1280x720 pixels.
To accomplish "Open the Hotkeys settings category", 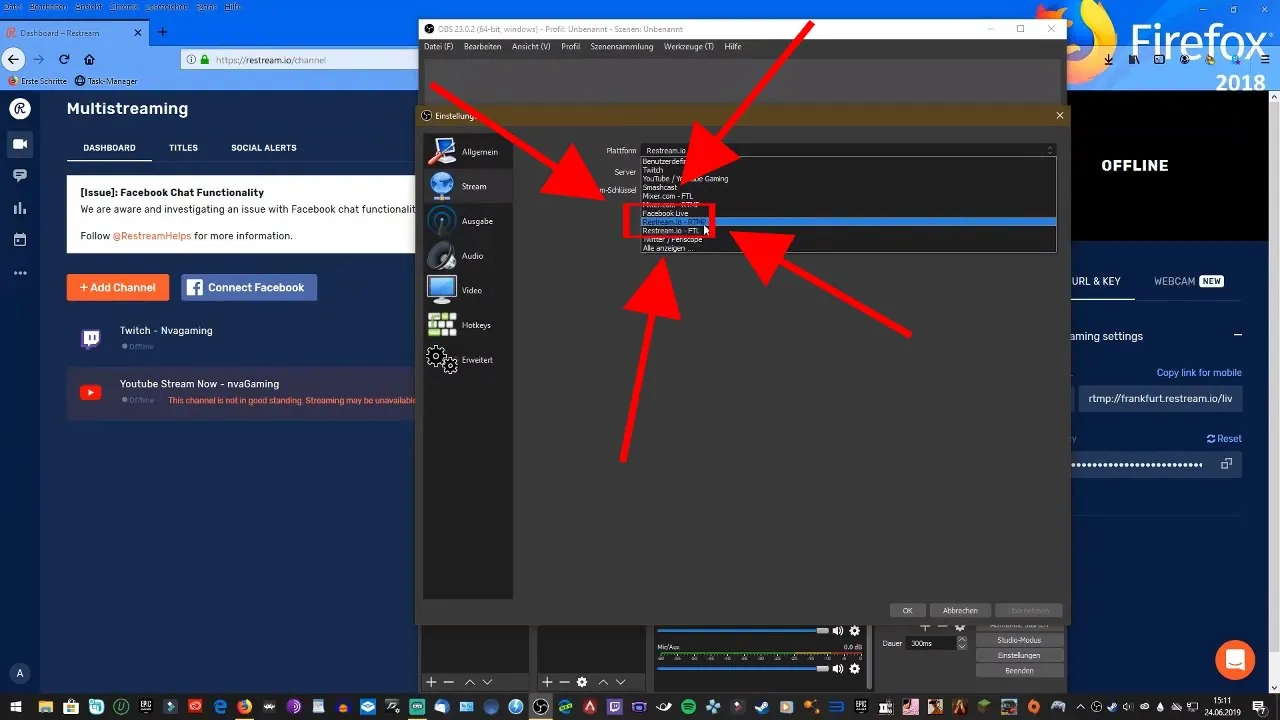I will (468, 325).
